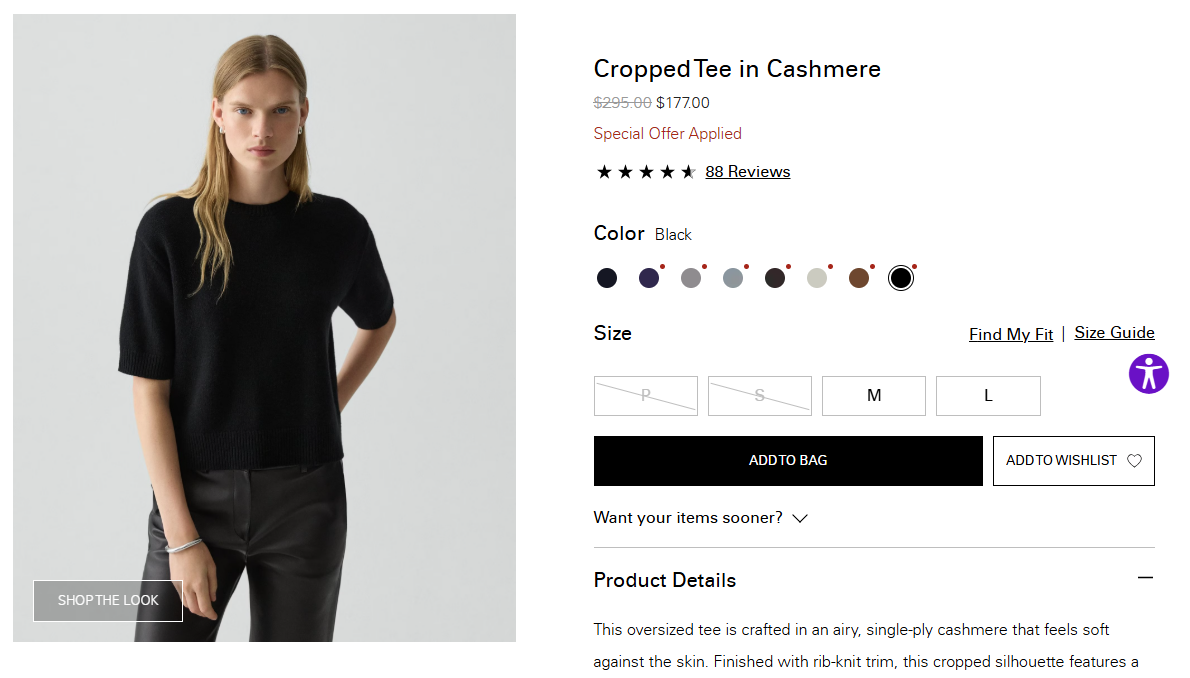This screenshot has height=678, width=1190.
Task: Pick the light beige color swatch
Action: pyautogui.click(x=817, y=278)
